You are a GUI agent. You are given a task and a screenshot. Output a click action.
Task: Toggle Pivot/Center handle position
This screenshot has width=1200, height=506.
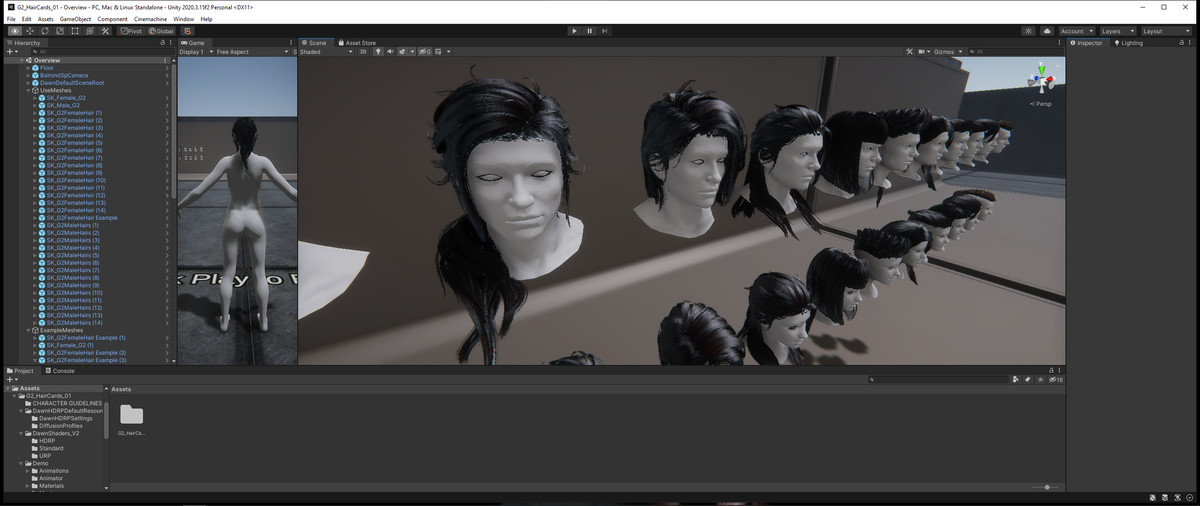(132, 31)
